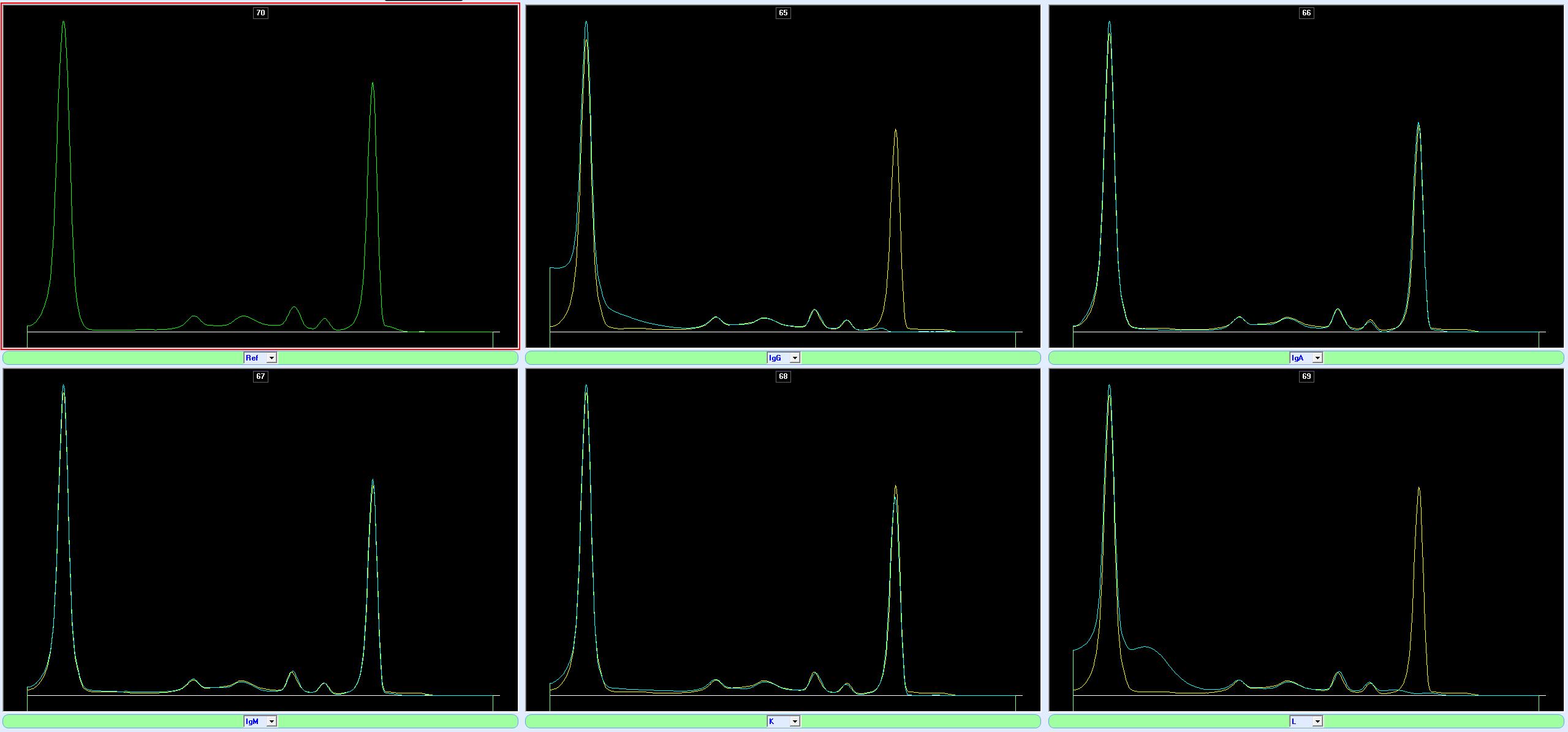Select the kappa curve panel

(x=783, y=539)
